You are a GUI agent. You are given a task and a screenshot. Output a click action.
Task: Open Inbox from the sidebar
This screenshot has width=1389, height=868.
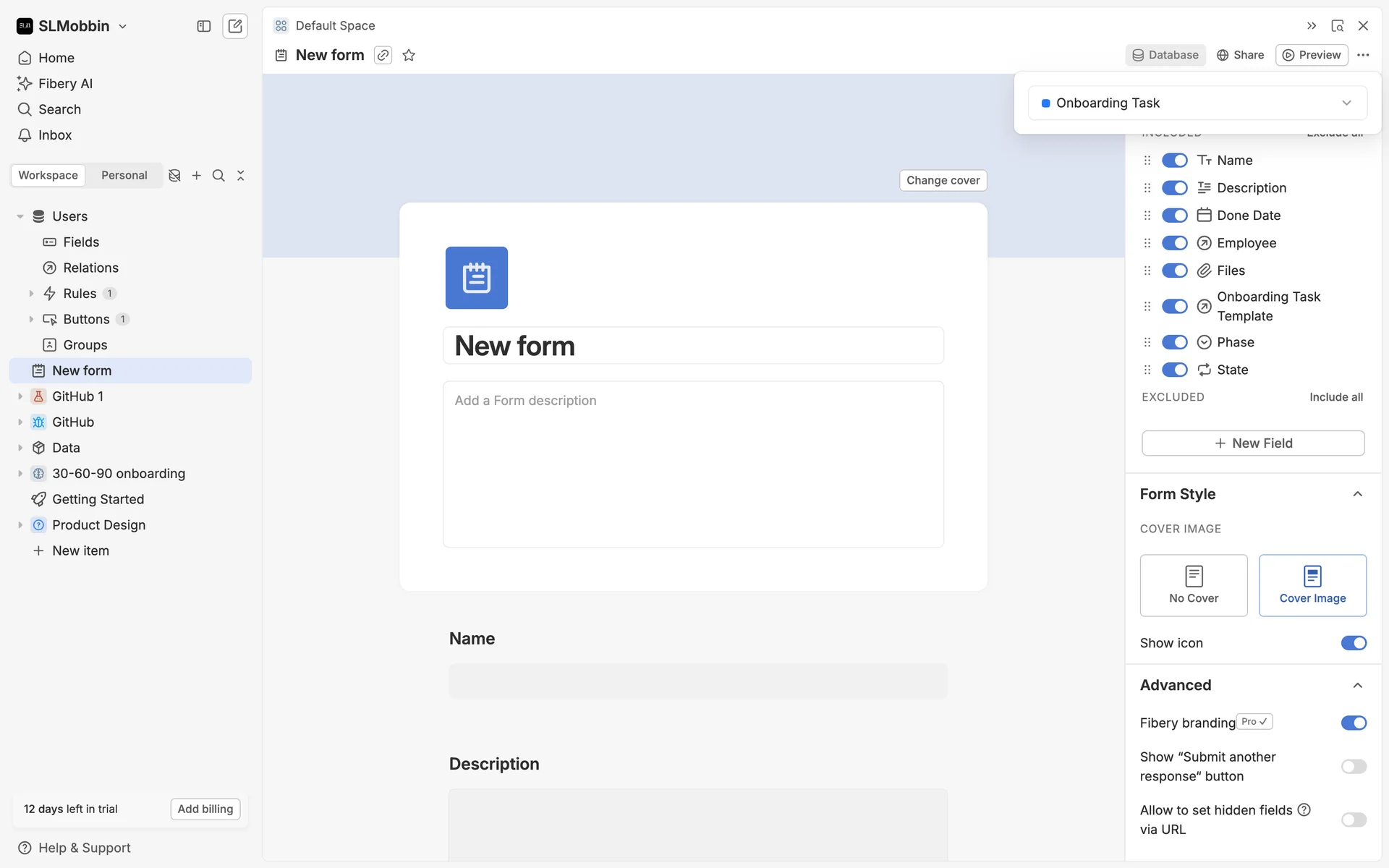point(54,135)
